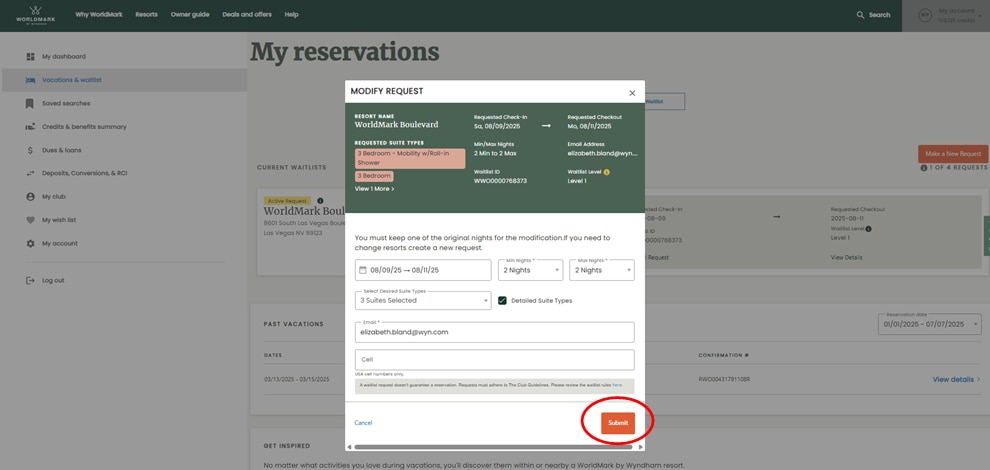The image size is (990, 470).
Task: Click the My wish list heart icon
Action: pos(30,220)
